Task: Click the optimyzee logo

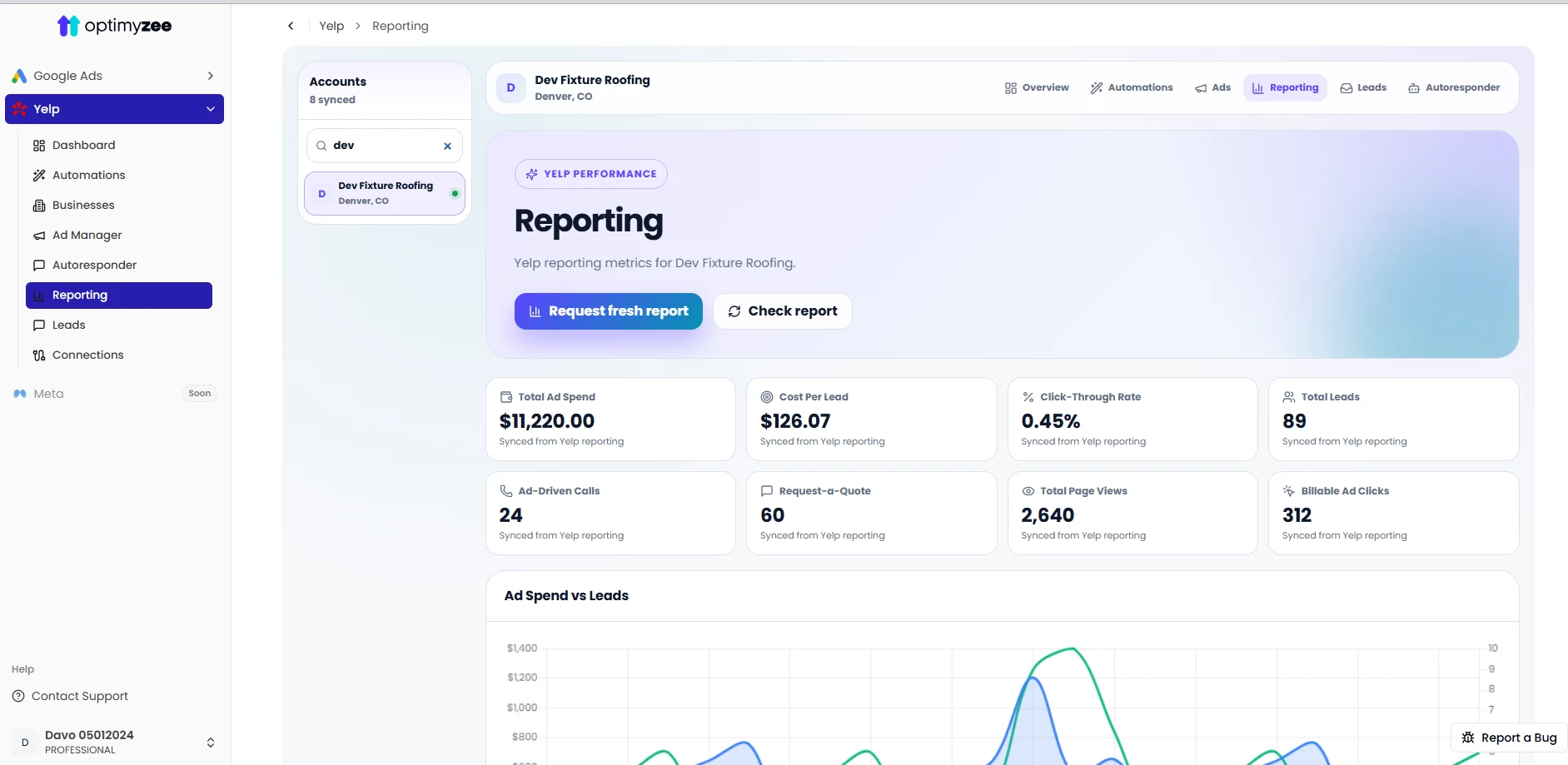Action: click(114, 26)
